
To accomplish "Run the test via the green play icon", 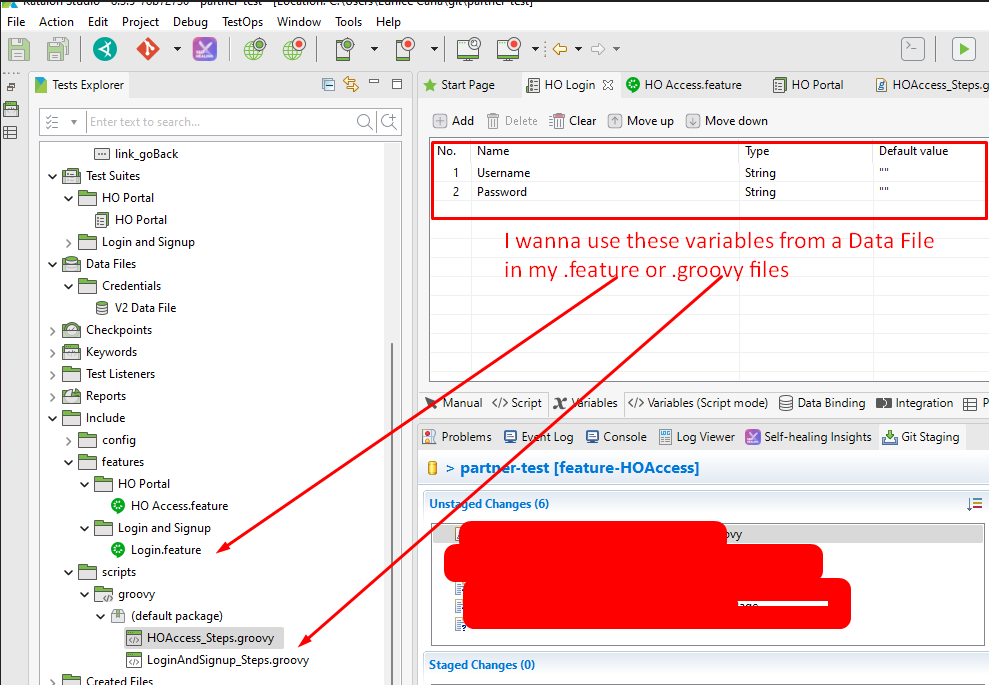I will [962, 48].
